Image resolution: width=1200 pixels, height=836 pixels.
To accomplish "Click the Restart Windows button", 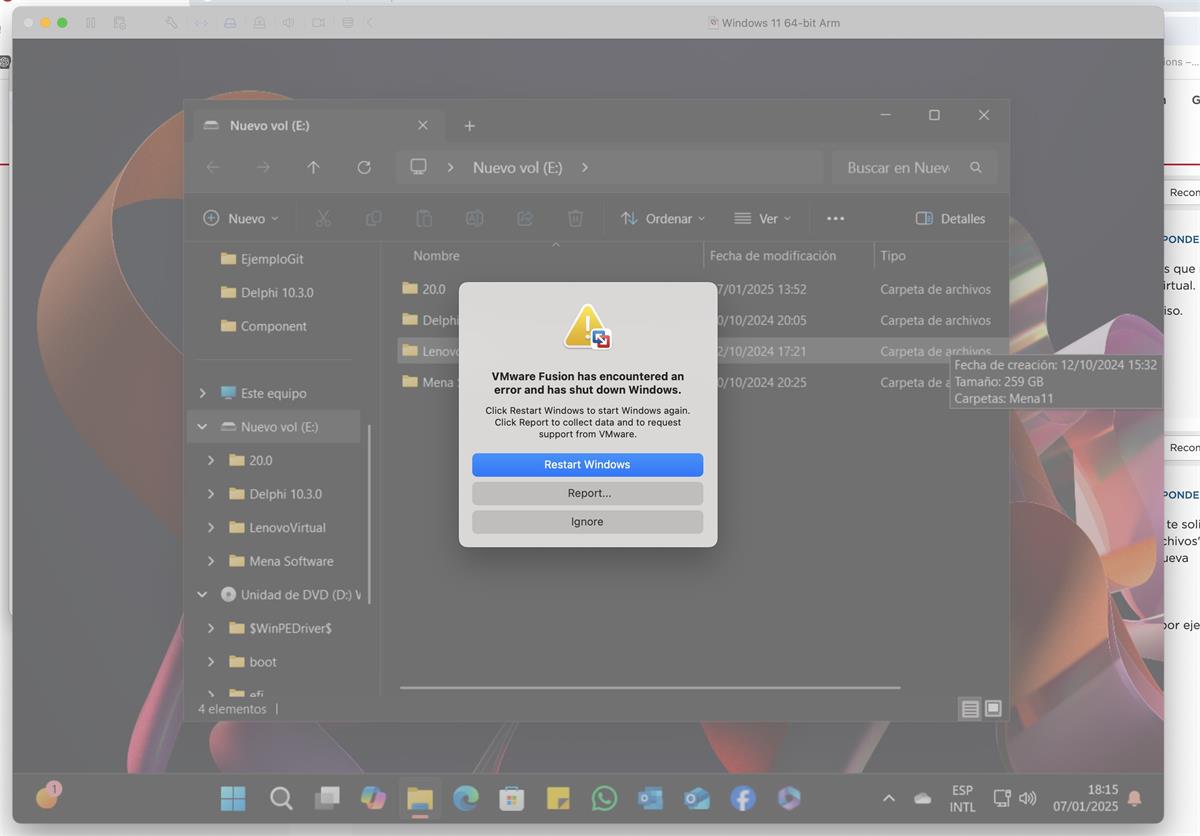I will point(587,464).
